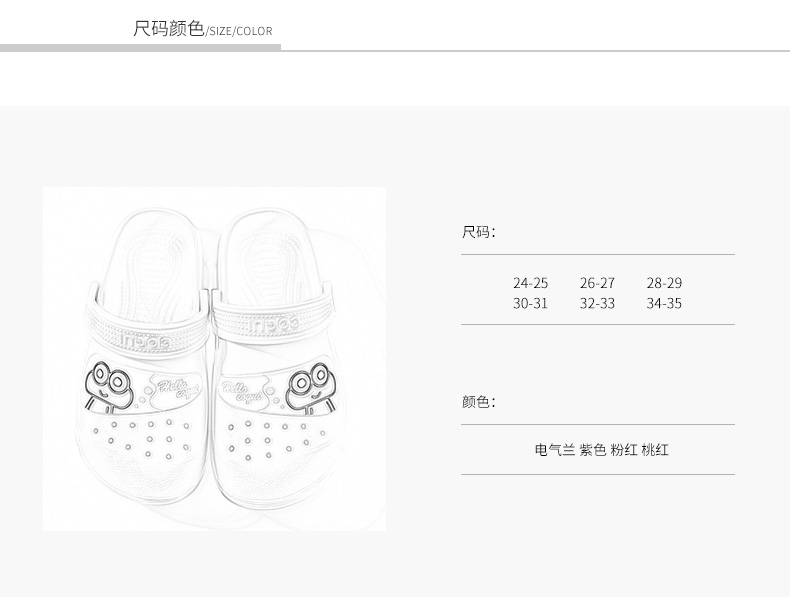Select the 电气兰 color option
This screenshot has height=597, width=790.
point(554,450)
